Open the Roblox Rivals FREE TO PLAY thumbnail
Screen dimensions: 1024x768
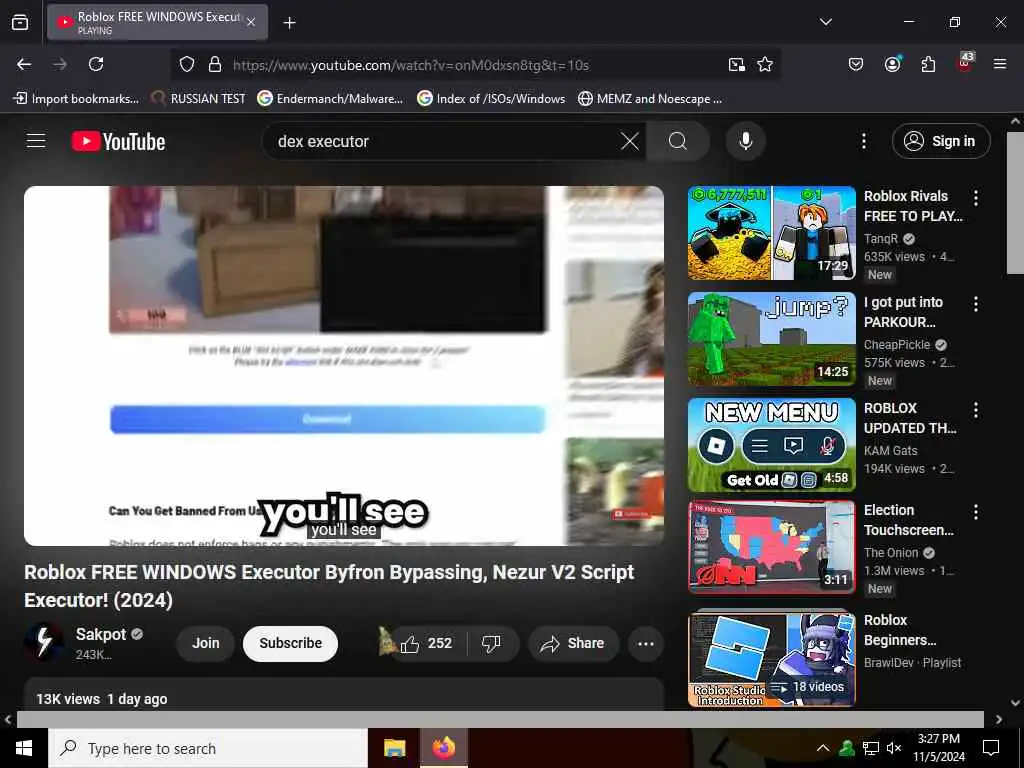[x=771, y=232]
